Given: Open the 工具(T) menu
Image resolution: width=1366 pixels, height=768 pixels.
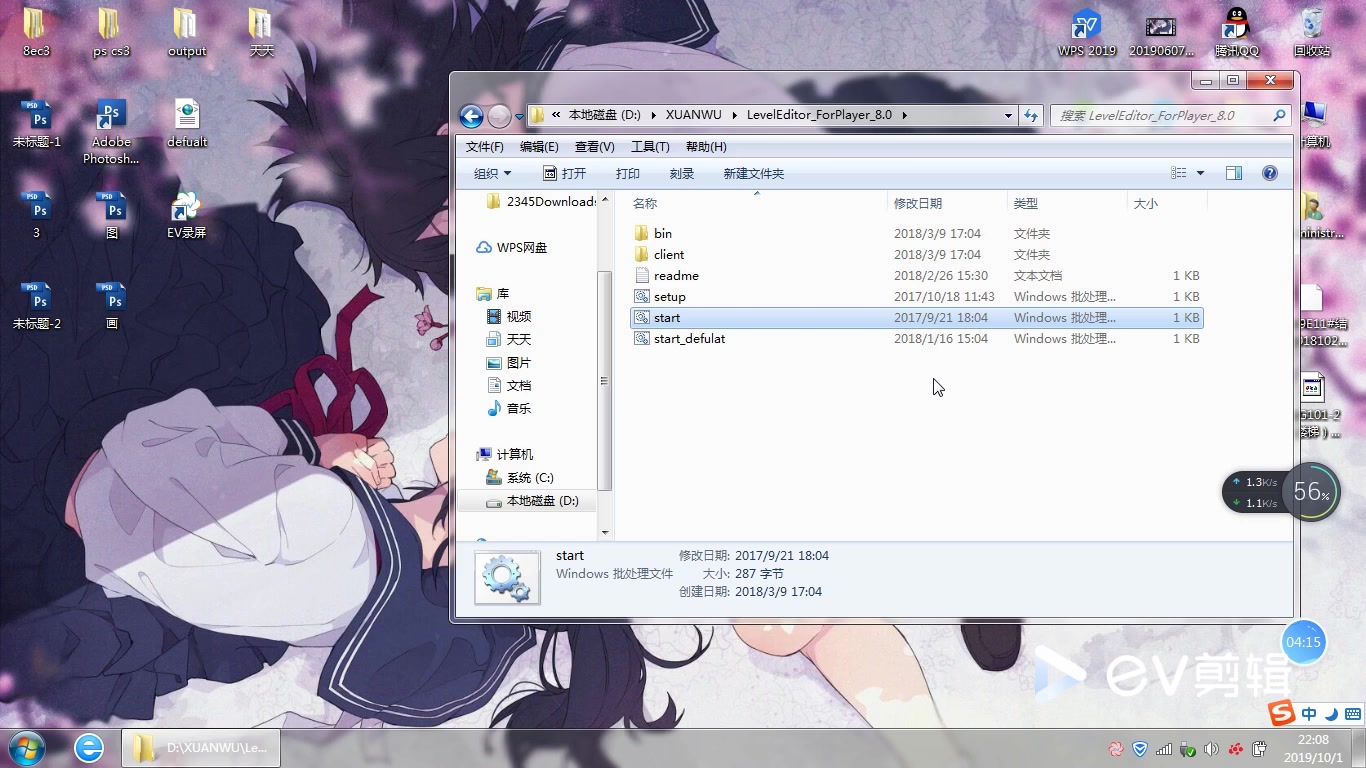Looking at the screenshot, I should (x=650, y=147).
